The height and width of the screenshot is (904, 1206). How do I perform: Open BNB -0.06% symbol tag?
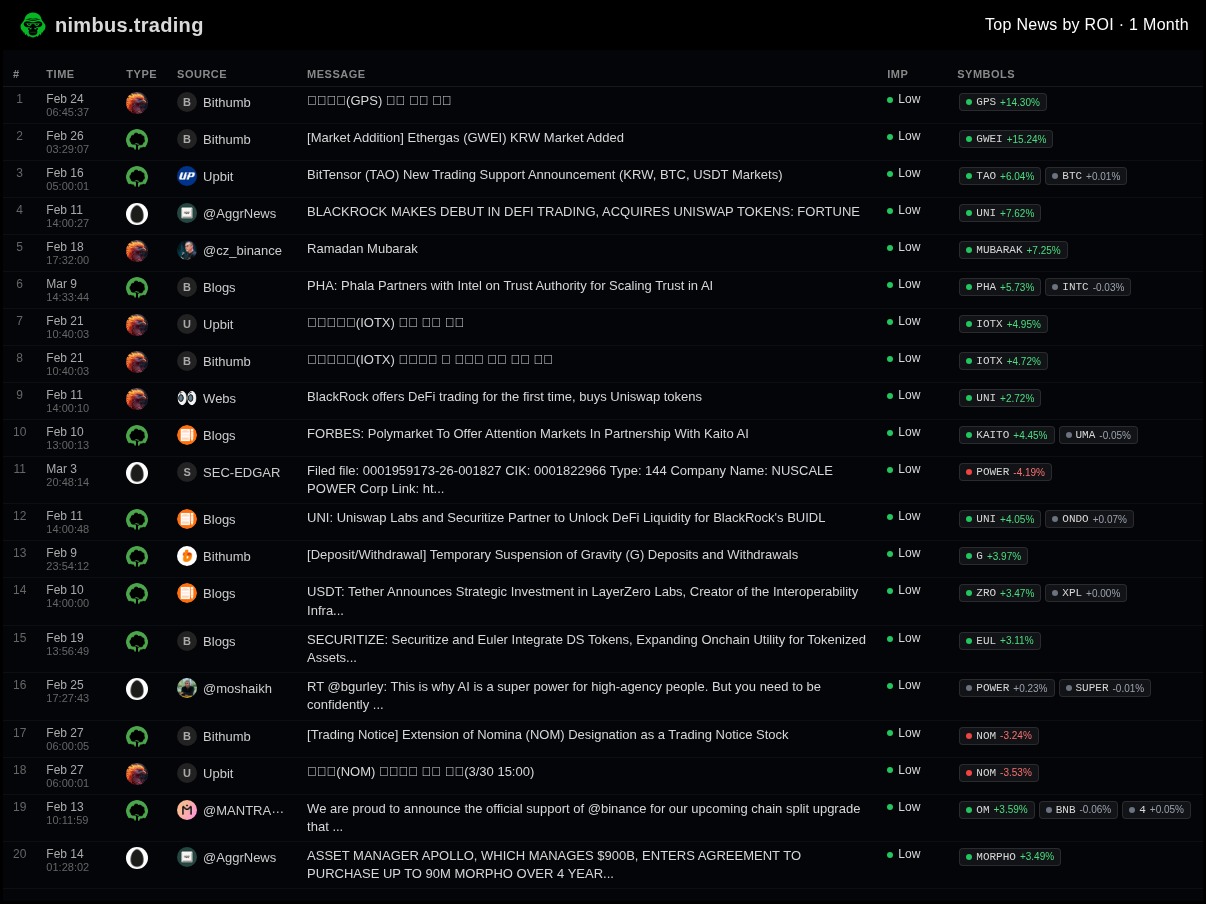pyautogui.click(x=1078, y=810)
